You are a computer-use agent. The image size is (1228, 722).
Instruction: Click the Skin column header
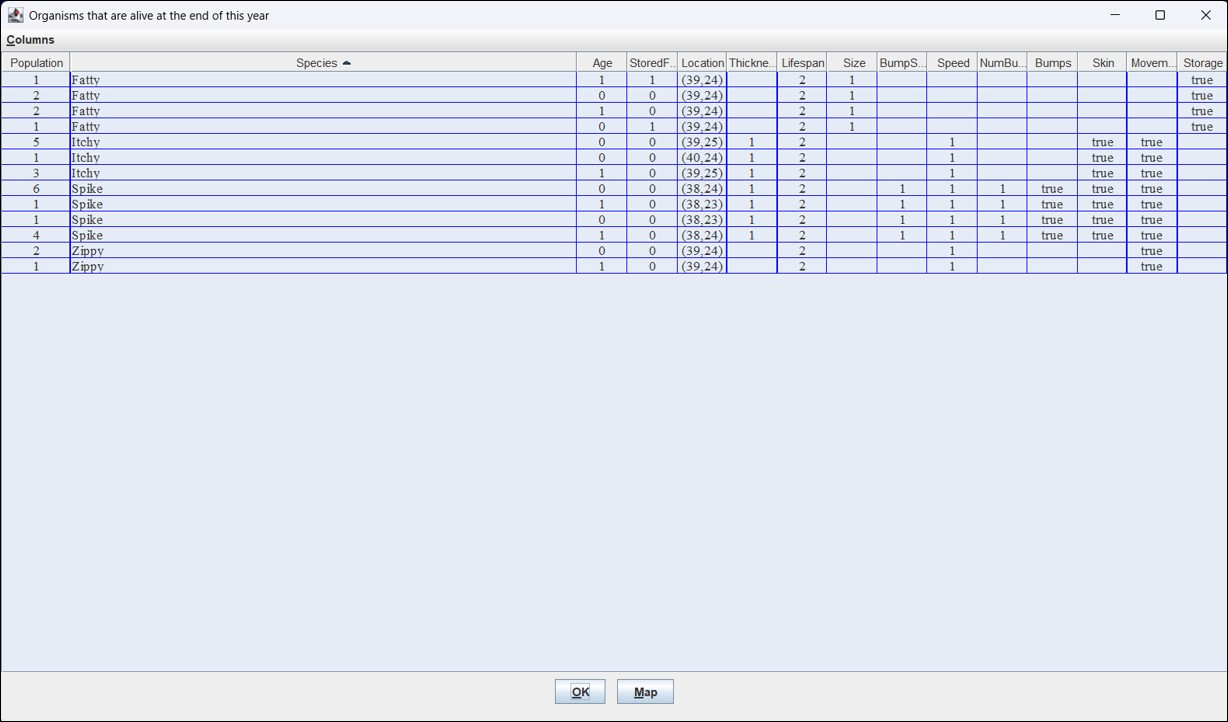pyautogui.click(x=1102, y=63)
